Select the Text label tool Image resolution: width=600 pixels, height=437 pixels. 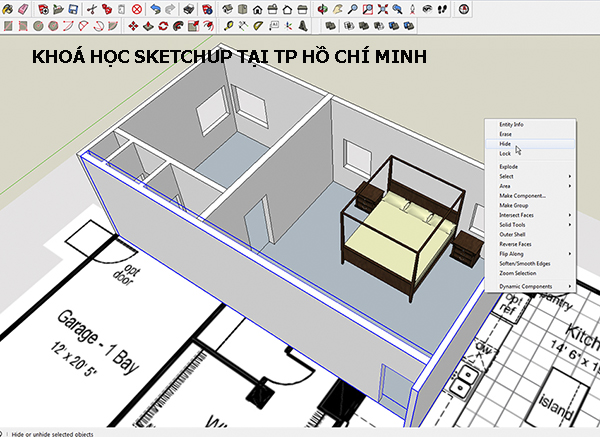coord(274,26)
